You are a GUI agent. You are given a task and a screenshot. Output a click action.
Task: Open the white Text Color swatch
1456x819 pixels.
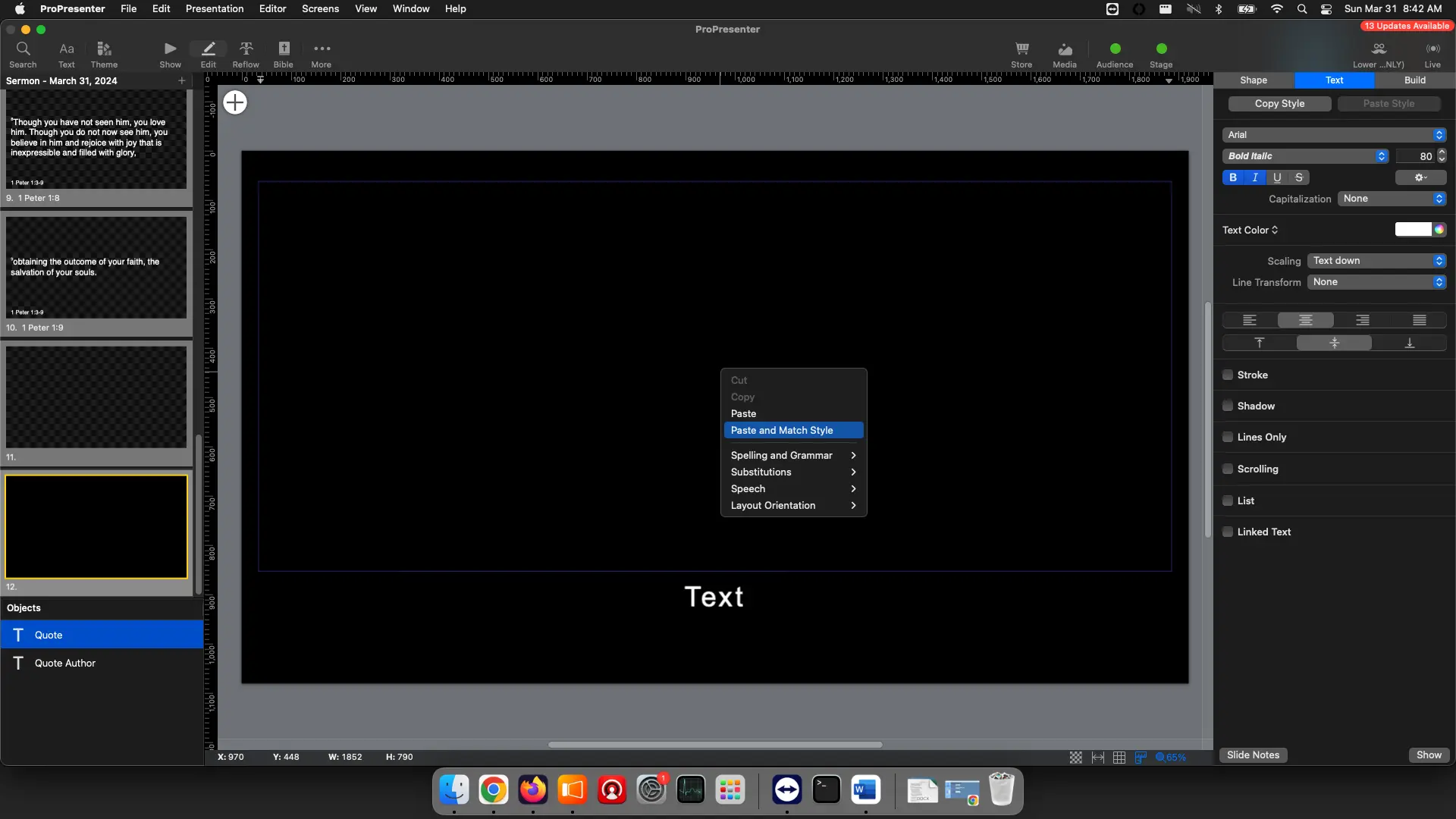pos(1413,230)
